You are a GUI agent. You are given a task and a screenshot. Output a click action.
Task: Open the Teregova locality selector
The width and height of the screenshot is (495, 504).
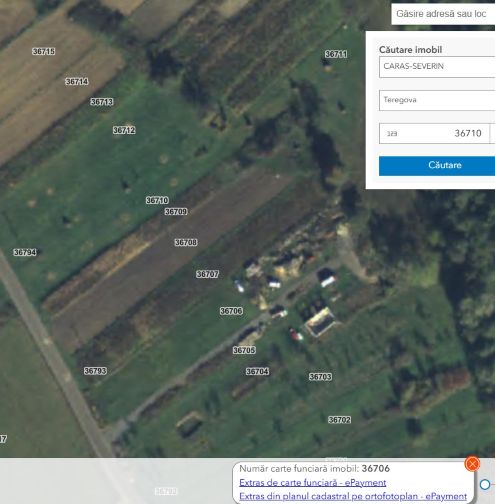(x=437, y=100)
